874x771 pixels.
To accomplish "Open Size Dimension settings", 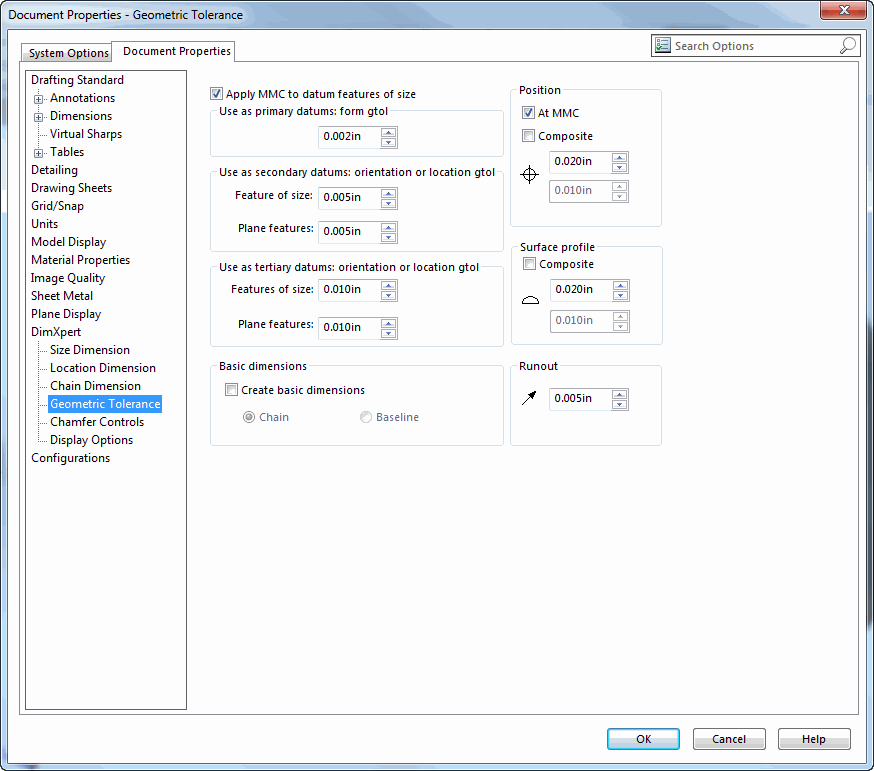I will tap(90, 350).
